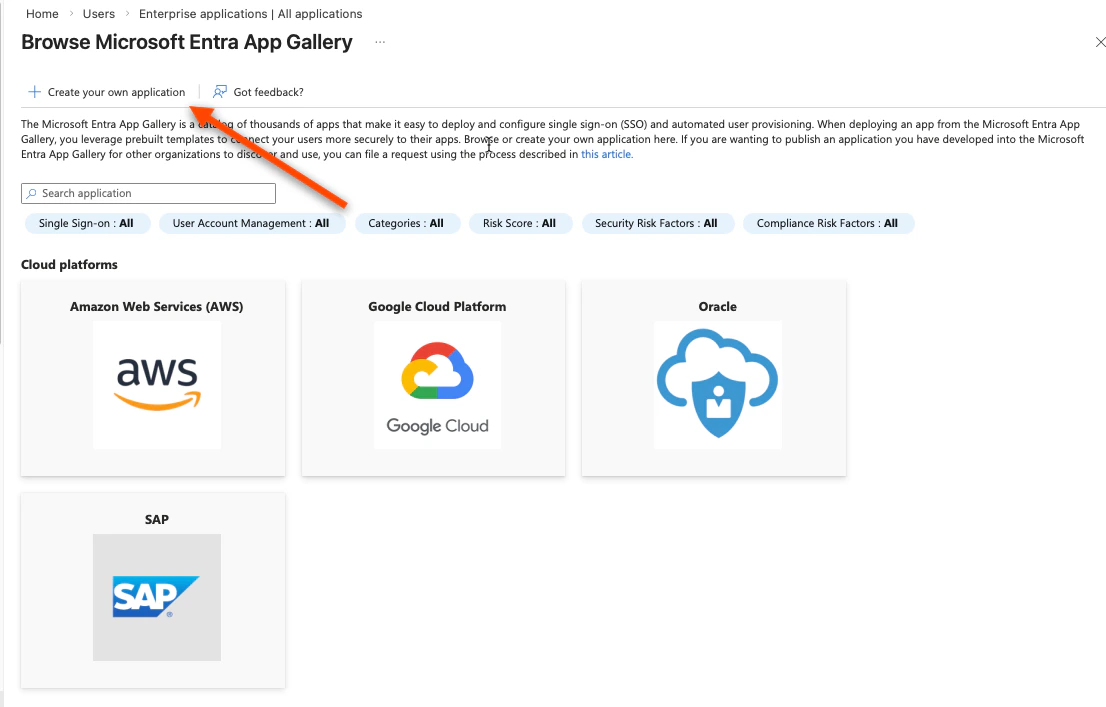1106x707 pixels.
Task: Select the Oracle card title
Action: [x=717, y=306]
